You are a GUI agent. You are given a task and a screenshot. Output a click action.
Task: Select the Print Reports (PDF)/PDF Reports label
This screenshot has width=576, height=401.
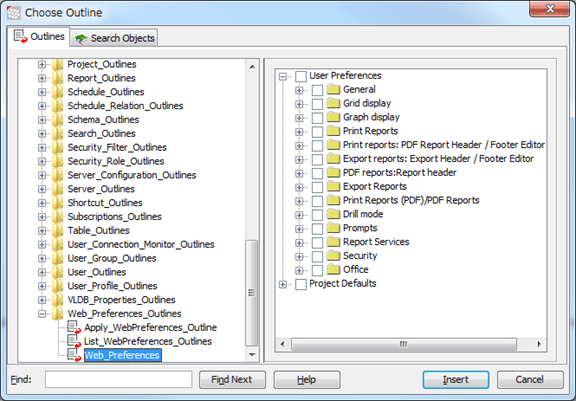coord(411,200)
